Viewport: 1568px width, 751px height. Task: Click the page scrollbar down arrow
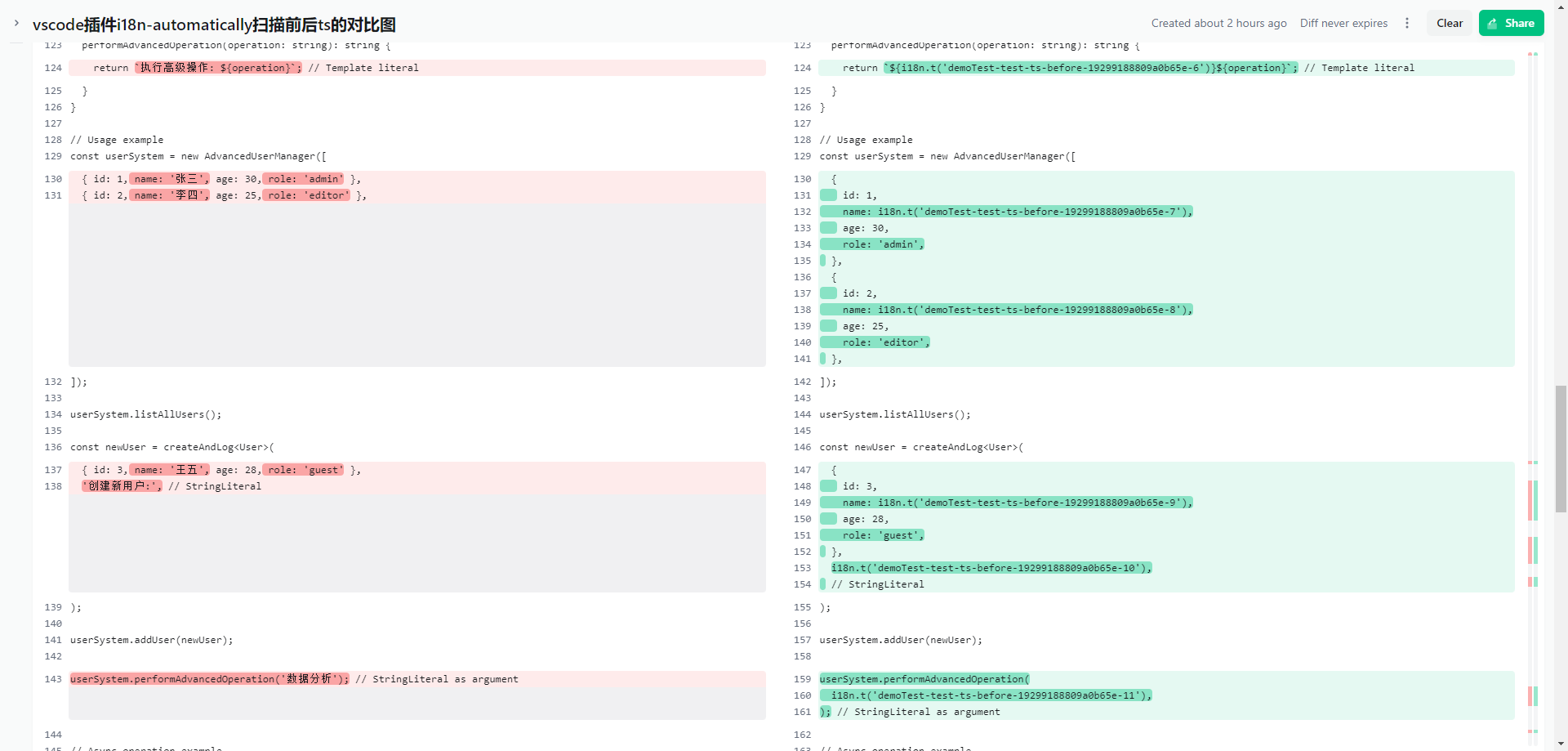pyautogui.click(x=1561, y=744)
